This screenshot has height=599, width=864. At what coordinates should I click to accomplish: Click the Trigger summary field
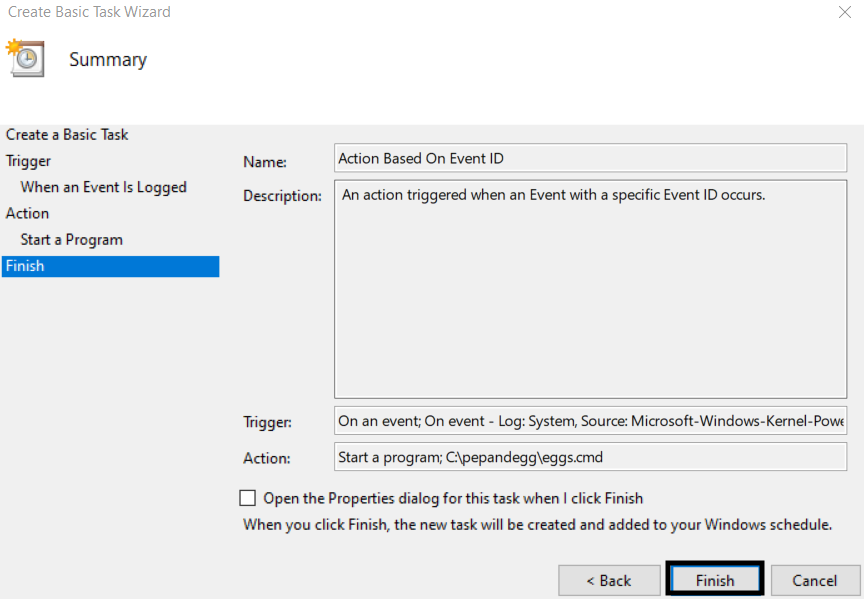click(590, 421)
